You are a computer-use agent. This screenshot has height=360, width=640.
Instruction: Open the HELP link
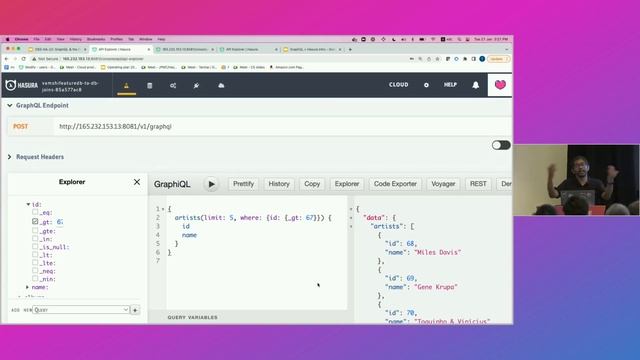click(450, 85)
